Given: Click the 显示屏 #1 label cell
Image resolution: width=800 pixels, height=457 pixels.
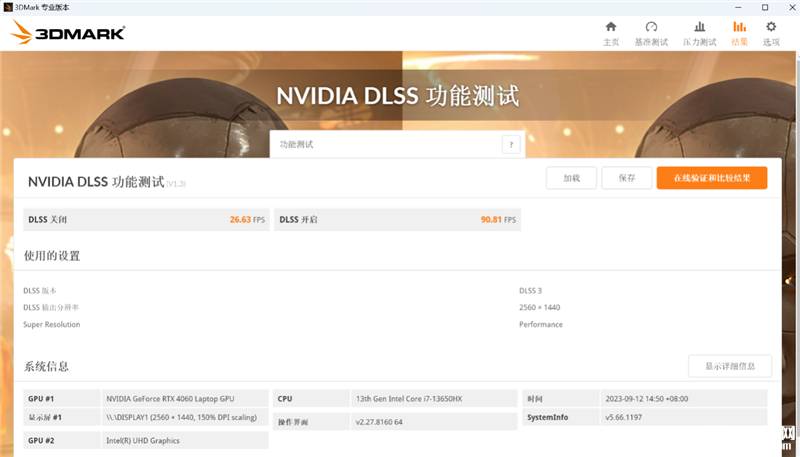Looking at the screenshot, I should point(62,417).
